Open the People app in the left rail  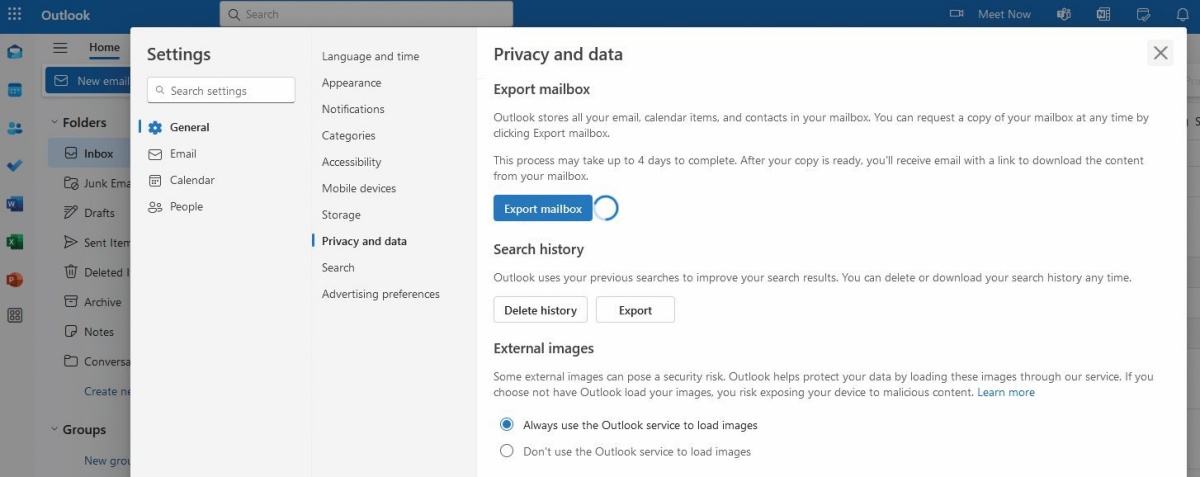coord(14,128)
